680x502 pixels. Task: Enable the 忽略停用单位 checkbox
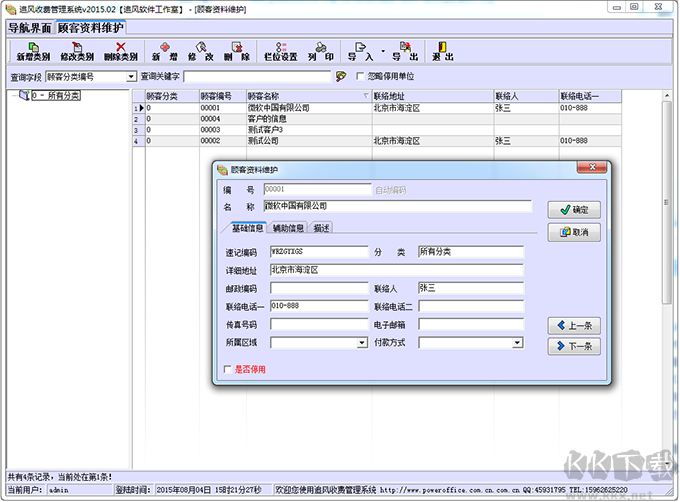(x=361, y=76)
